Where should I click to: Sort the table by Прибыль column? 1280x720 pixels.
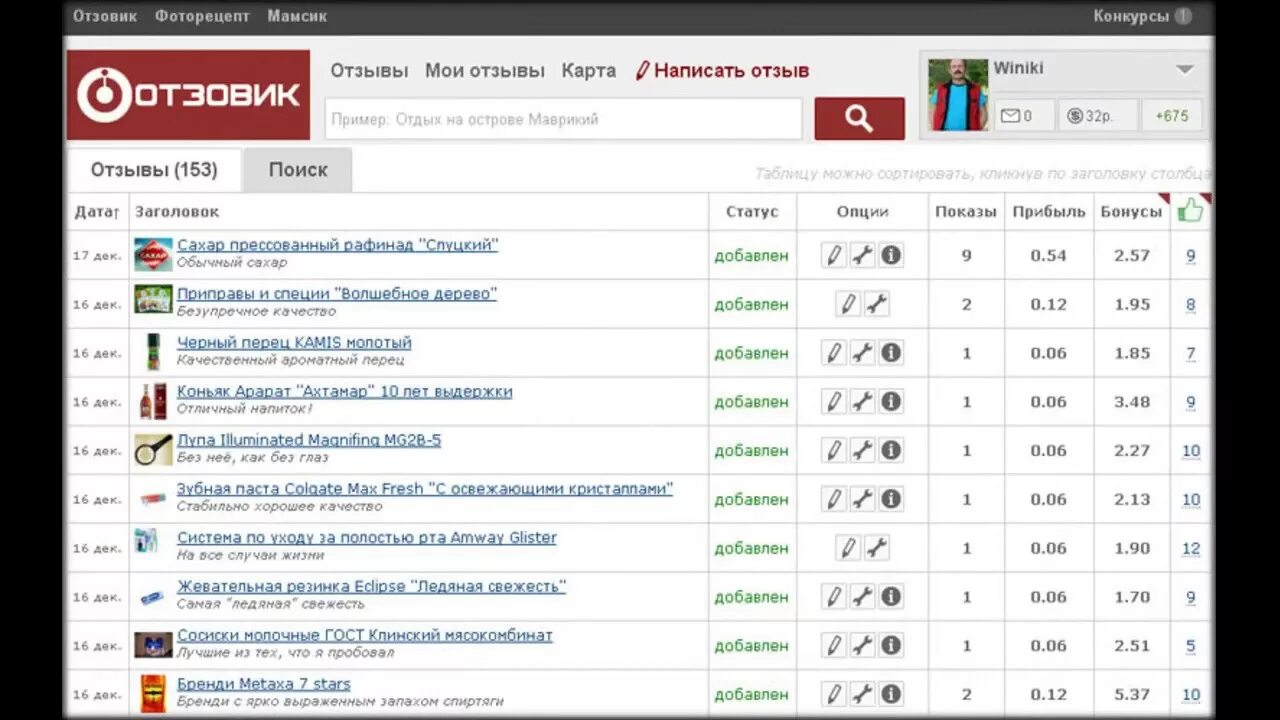(1048, 212)
